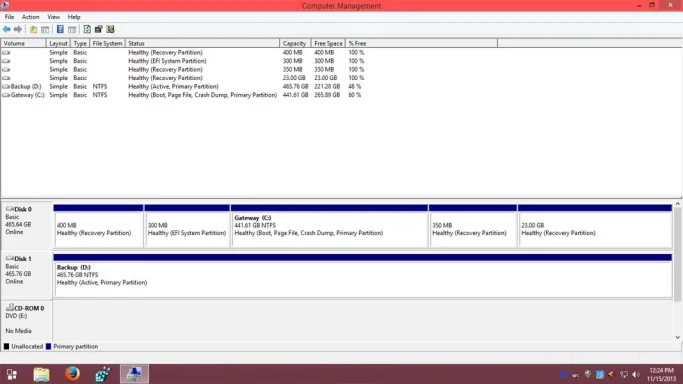
Task: Click the Computer Management taskbar icon
Action: pyautogui.click(x=134, y=374)
